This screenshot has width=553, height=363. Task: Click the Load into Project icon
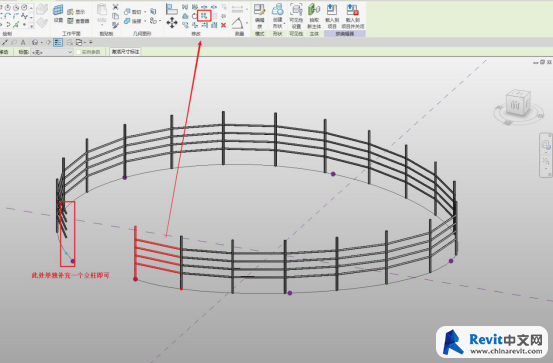coord(332,16)
